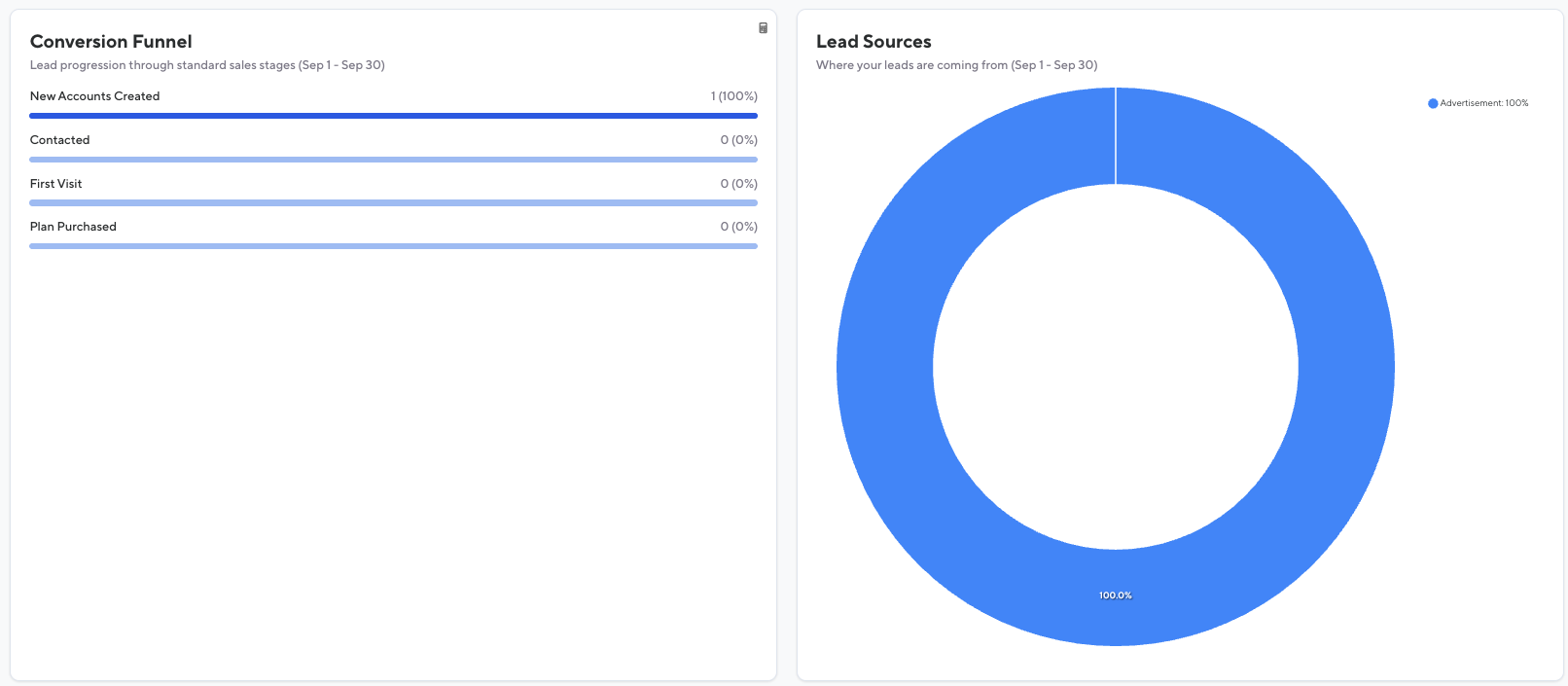Select the New Accounts Created stage label
This screenshot has height=686, width=1568.
tap(94, 96)
